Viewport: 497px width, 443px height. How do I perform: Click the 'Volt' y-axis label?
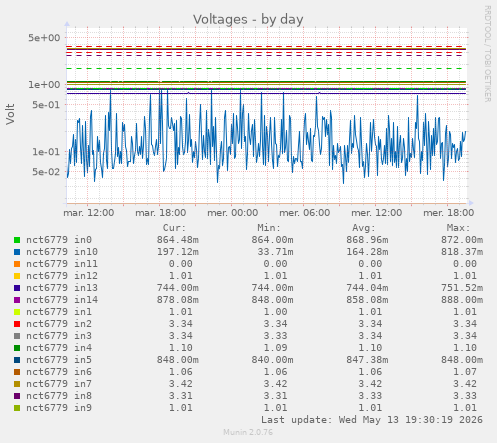pyautogui.click(x=10, y=114)
